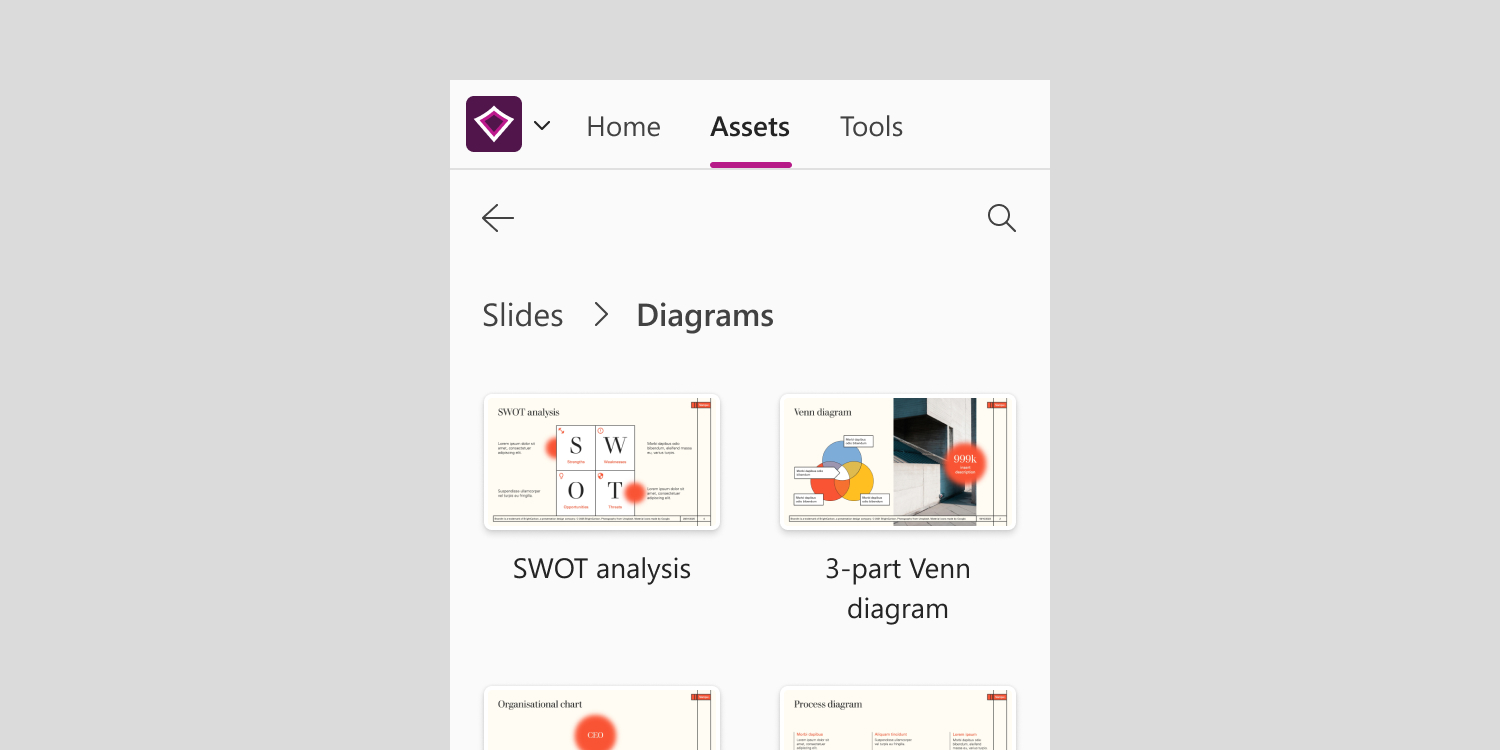Switch to the Tools tab

(x=871, y=127)
